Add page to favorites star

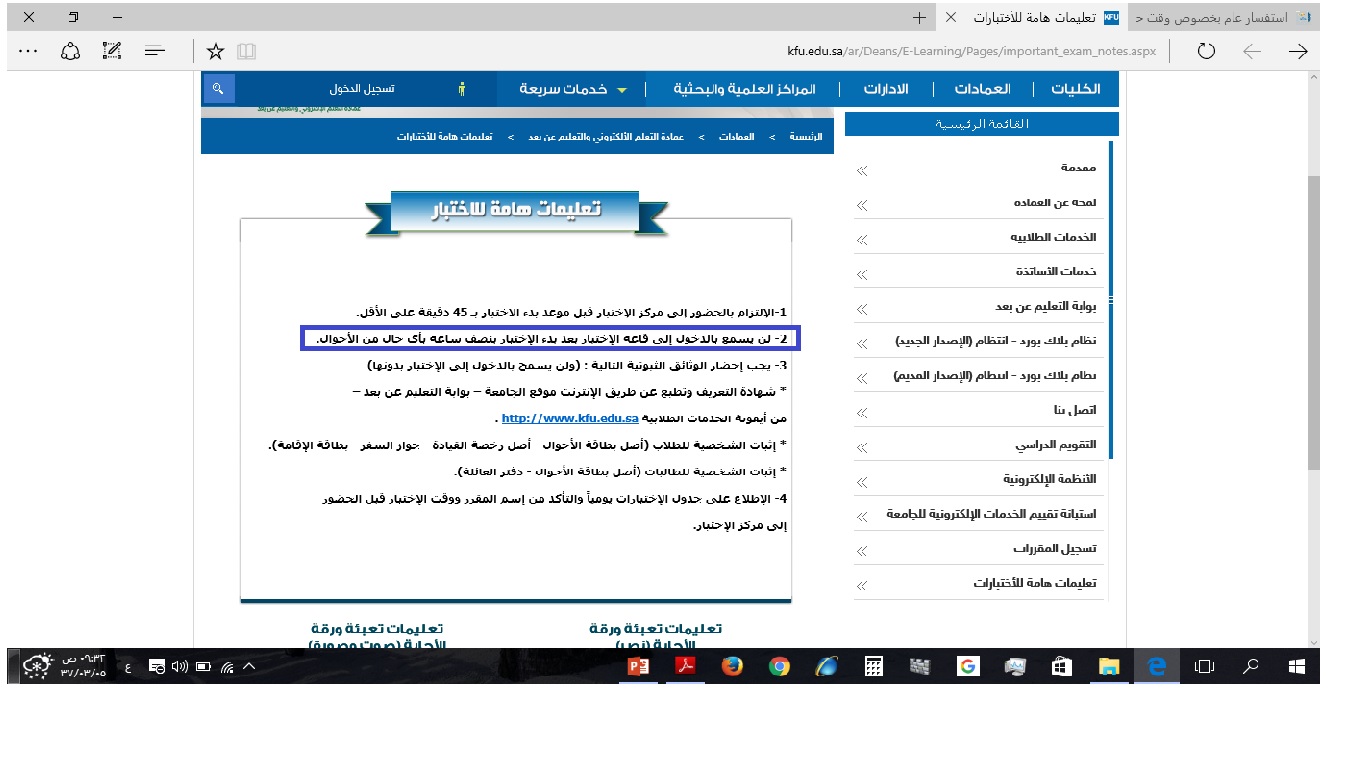pos(215,51)
